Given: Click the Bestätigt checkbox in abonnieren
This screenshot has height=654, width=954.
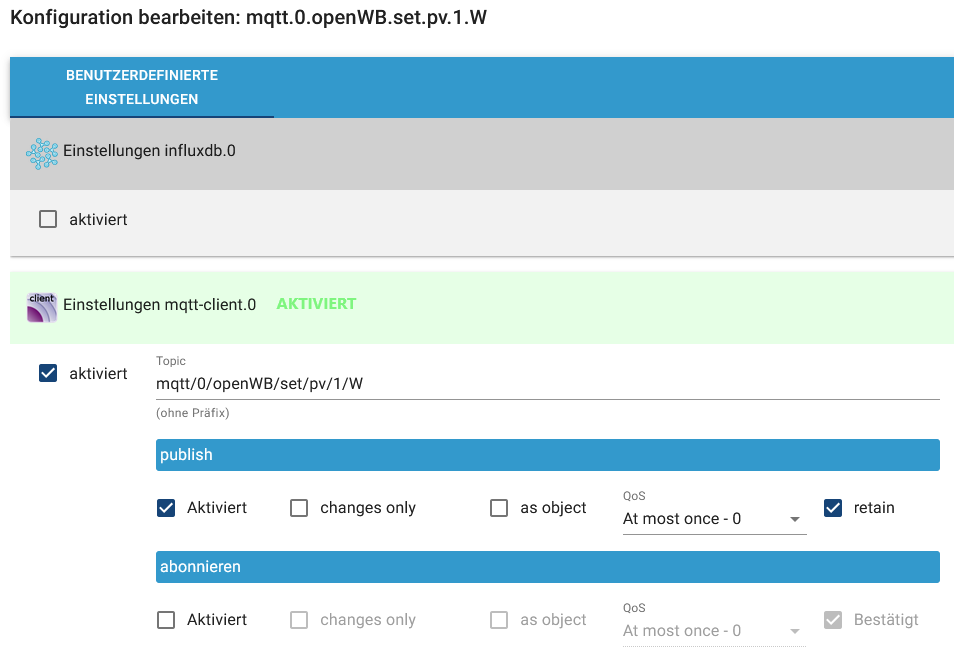Looking at the screenshot, I should (x=833, y=620).
